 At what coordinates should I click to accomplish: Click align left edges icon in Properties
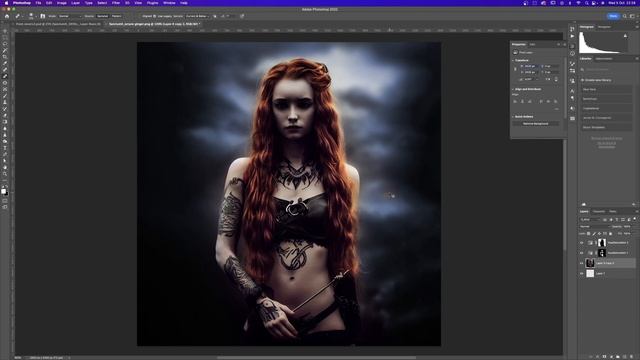point(515,101)
